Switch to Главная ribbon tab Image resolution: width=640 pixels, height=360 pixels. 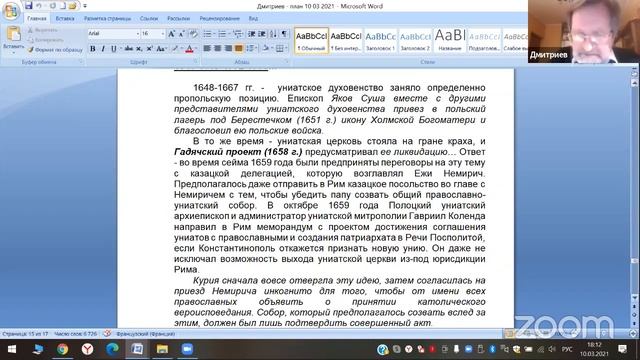pos(37,19)
